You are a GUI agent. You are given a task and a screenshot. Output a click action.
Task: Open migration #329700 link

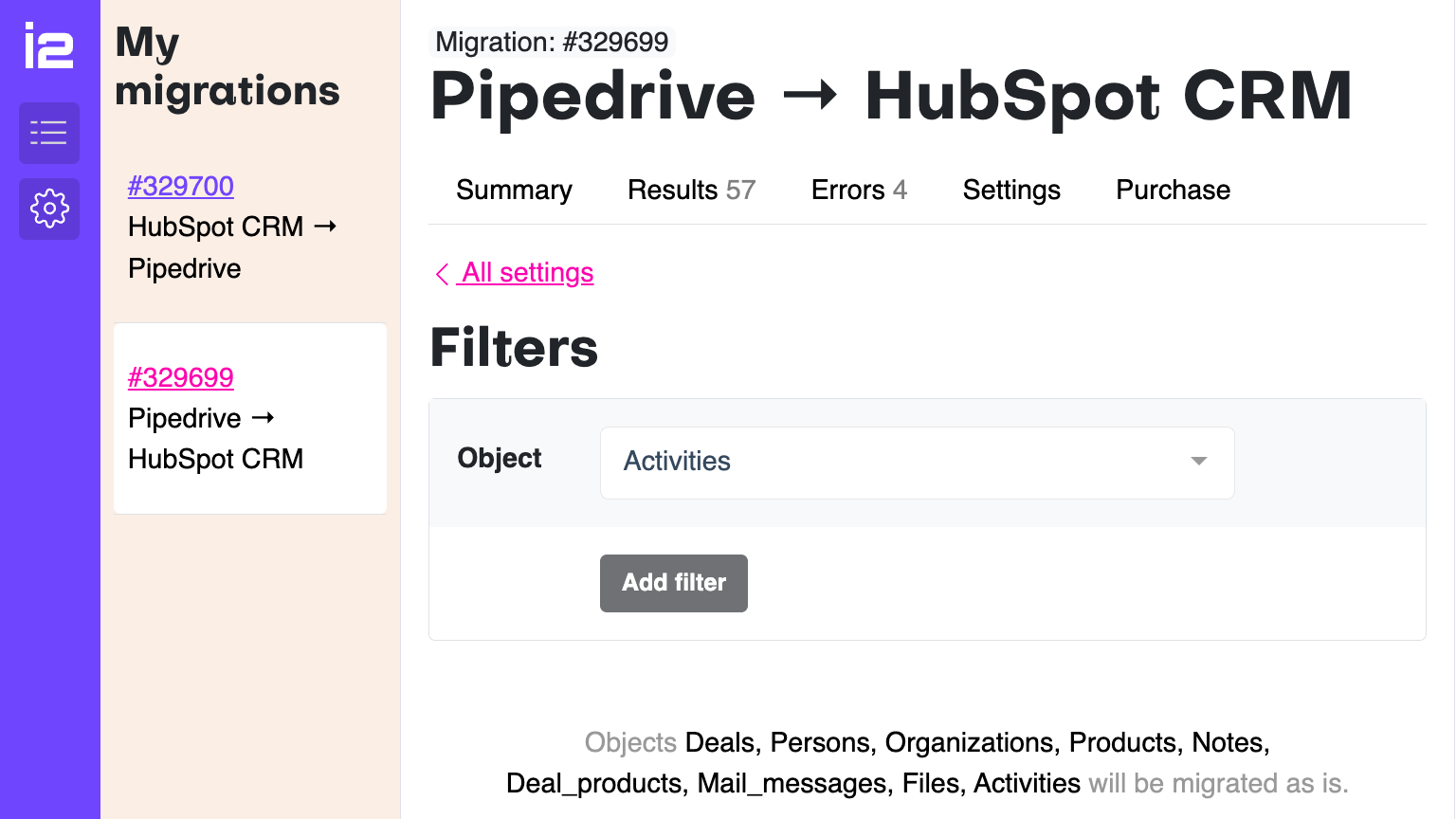click(181, 186)
